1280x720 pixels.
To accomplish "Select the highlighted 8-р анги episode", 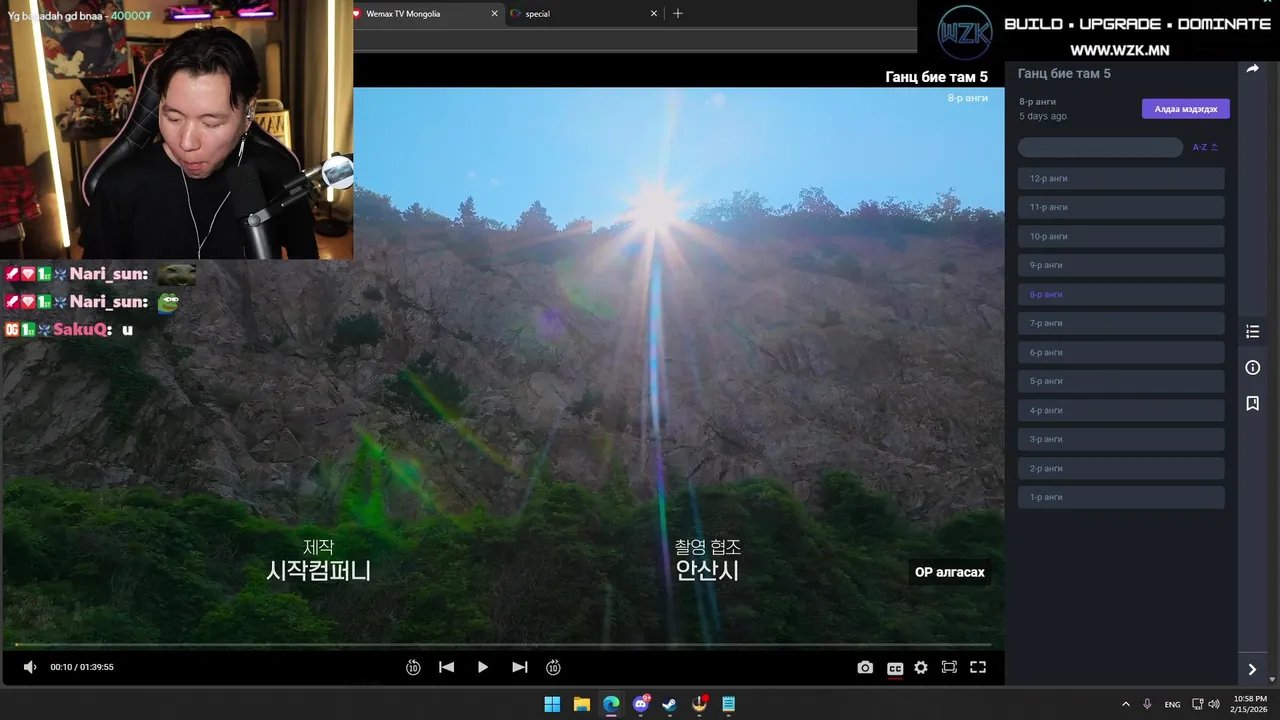I will point(1121,294).
